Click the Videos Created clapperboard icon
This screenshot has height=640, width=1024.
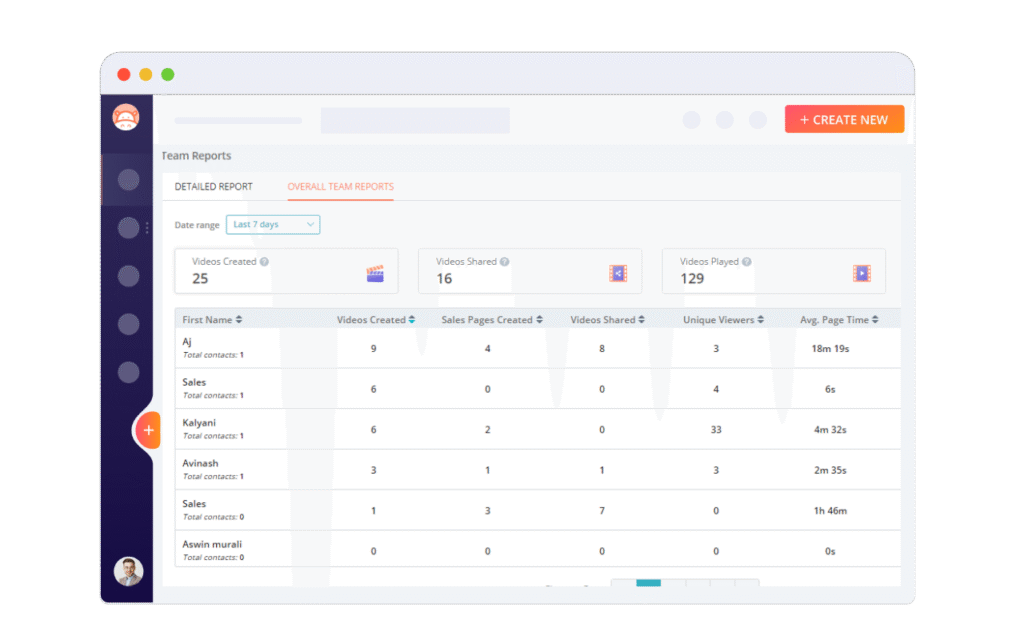click(375, 273)
